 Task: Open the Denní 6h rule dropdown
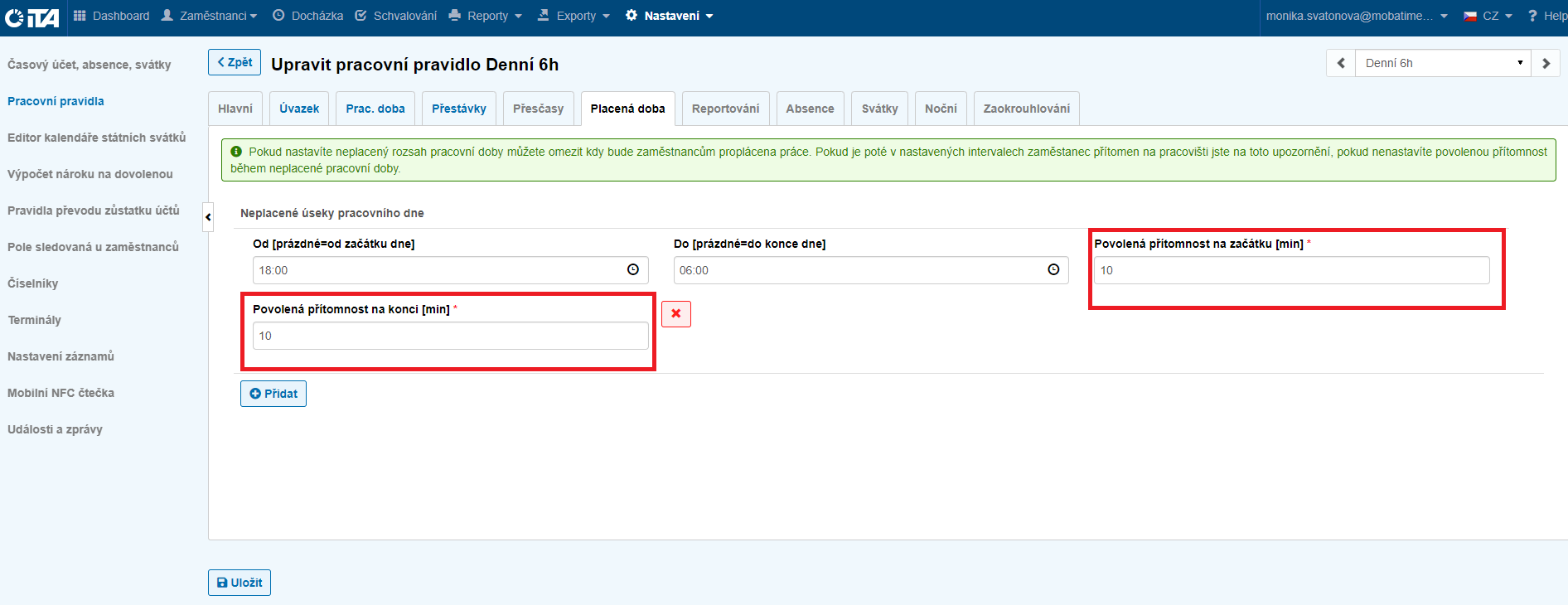pos(1442,63)
